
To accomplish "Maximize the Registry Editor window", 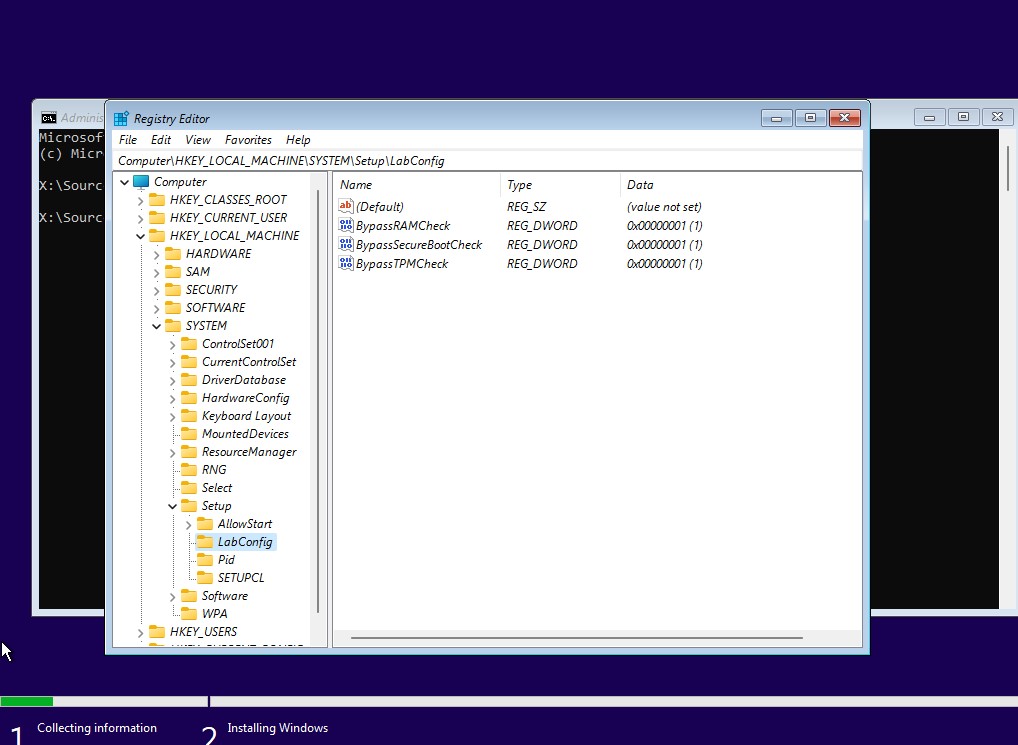I will (810, 117).
